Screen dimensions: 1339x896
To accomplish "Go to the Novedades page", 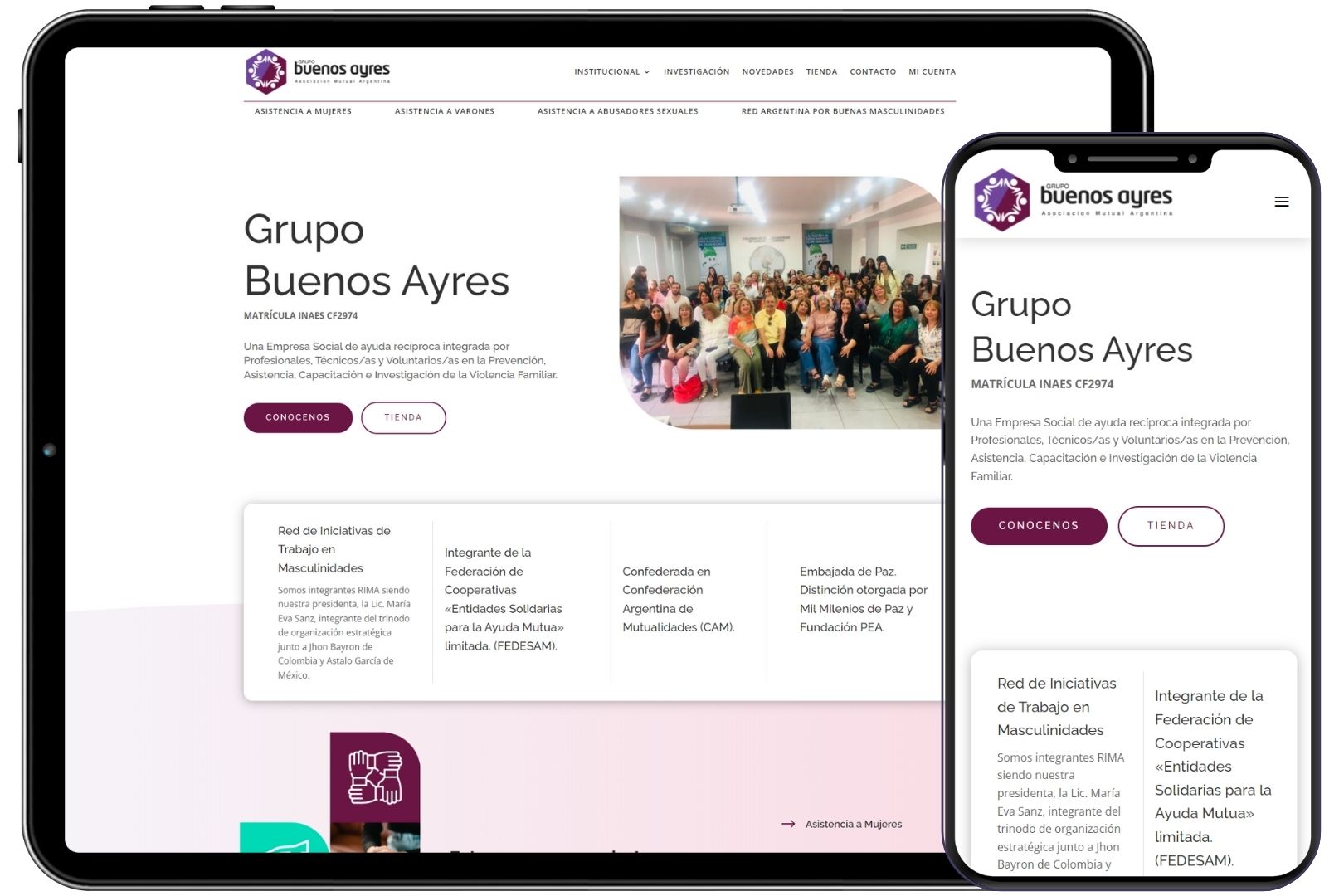I will point(767,72).
